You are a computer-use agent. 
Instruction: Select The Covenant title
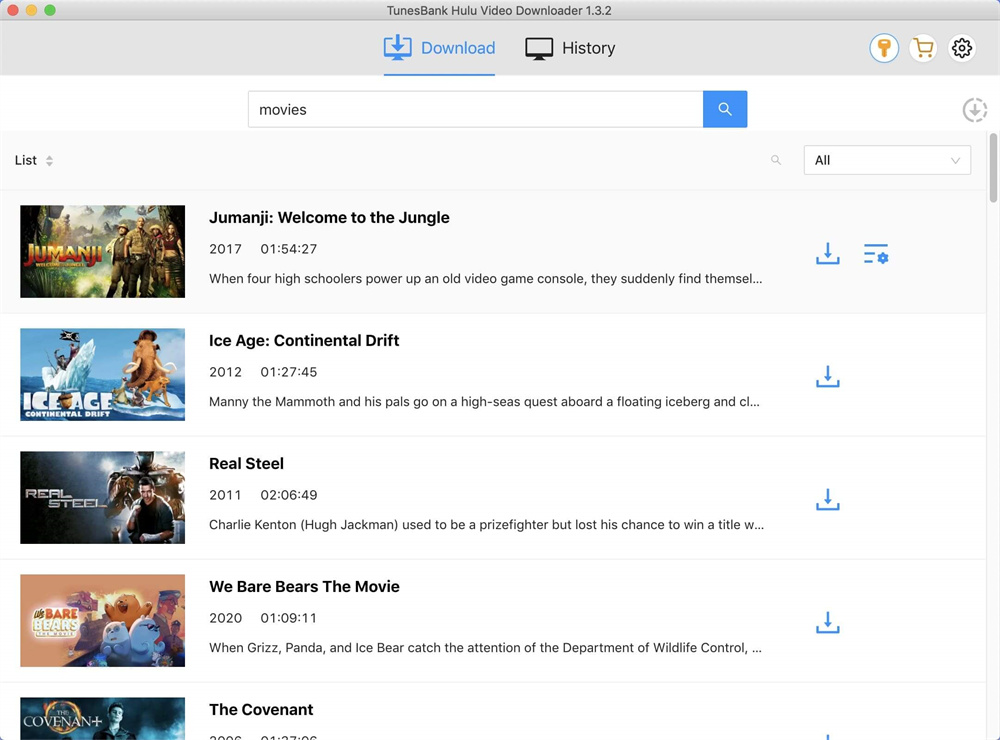(x=261, y=710)
